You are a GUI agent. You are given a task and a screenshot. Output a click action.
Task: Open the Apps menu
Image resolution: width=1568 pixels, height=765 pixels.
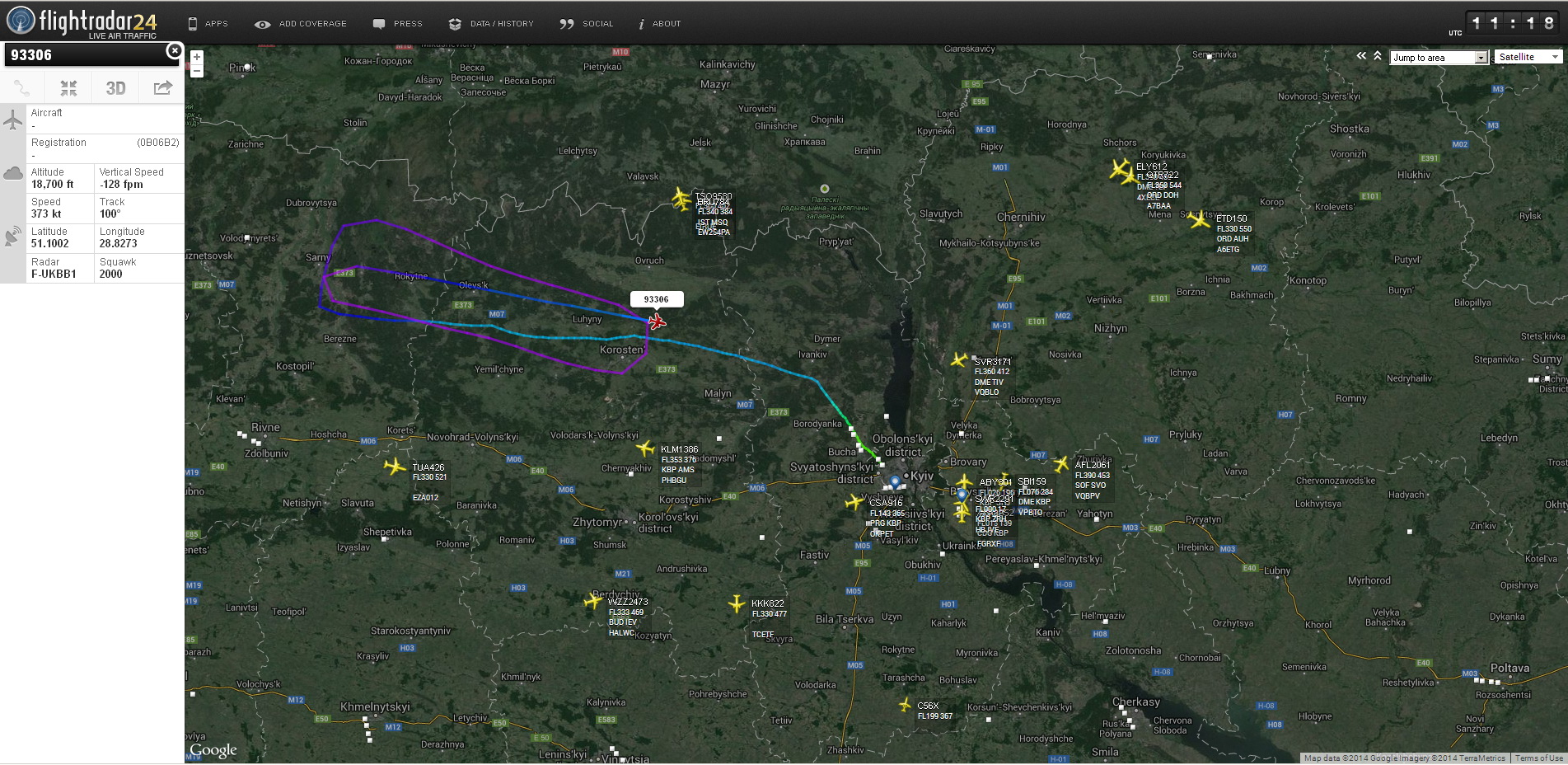[208, 24]
